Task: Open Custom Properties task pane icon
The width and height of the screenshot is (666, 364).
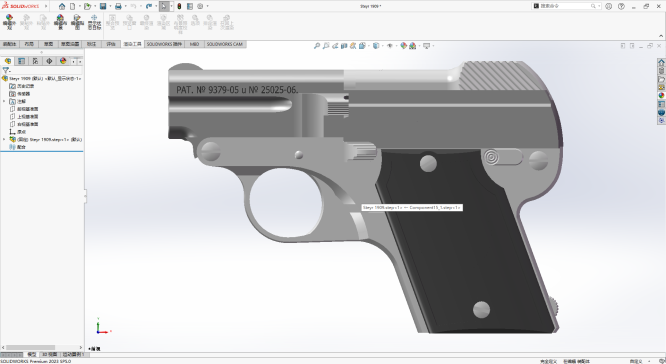Action: coord(661,104)
